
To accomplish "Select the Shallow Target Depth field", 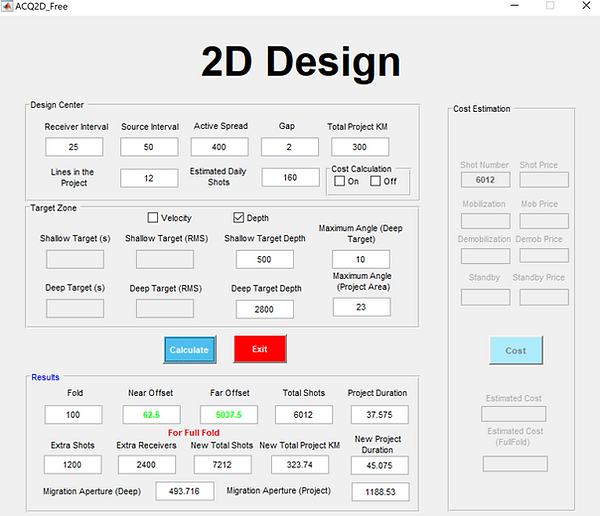I will 265,259.
